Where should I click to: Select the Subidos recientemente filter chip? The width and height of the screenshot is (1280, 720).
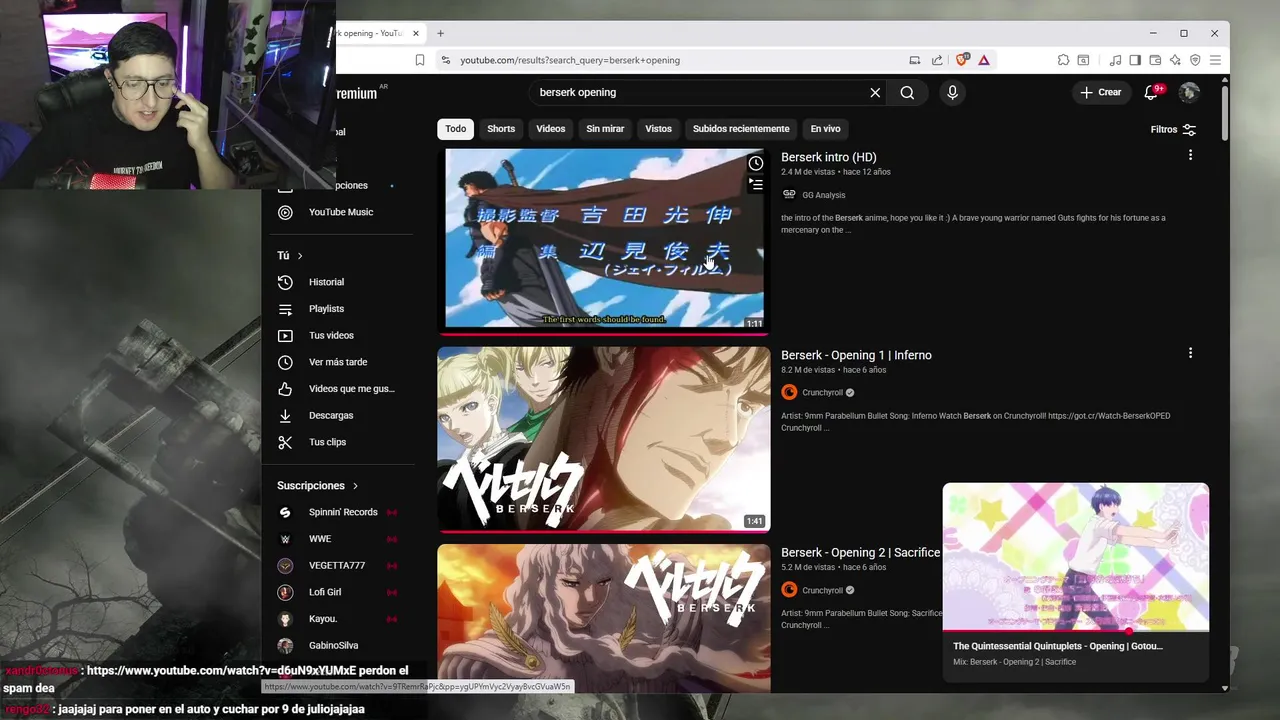[x=741, y=129]
